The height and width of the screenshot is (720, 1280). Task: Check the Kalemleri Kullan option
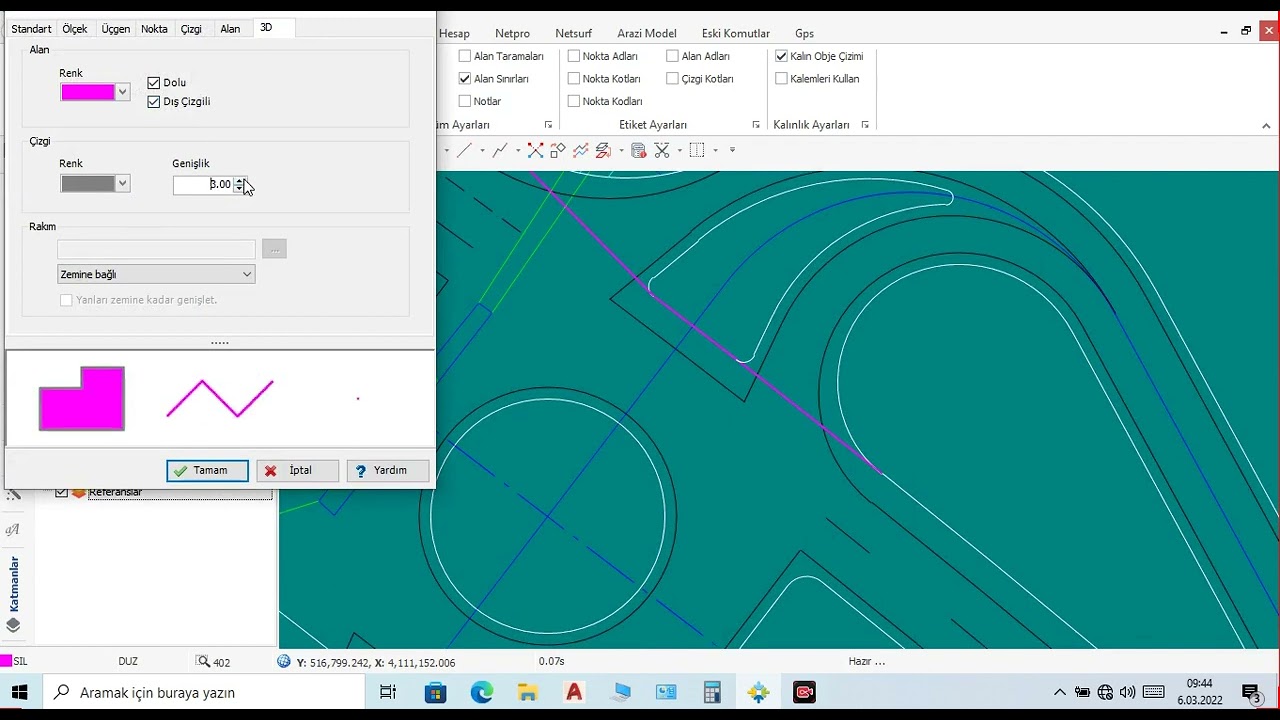tap(782, 78)
